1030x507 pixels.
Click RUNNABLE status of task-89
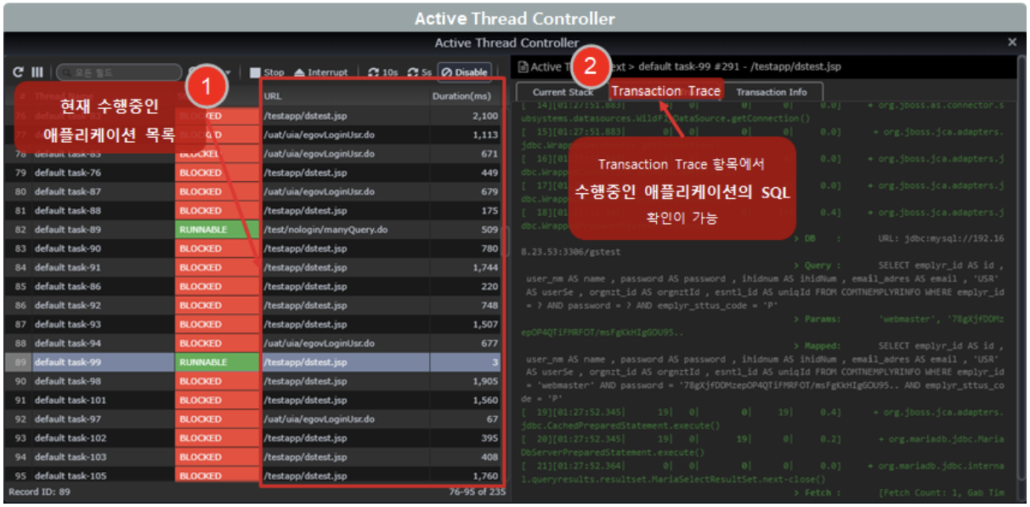(218, 230)
